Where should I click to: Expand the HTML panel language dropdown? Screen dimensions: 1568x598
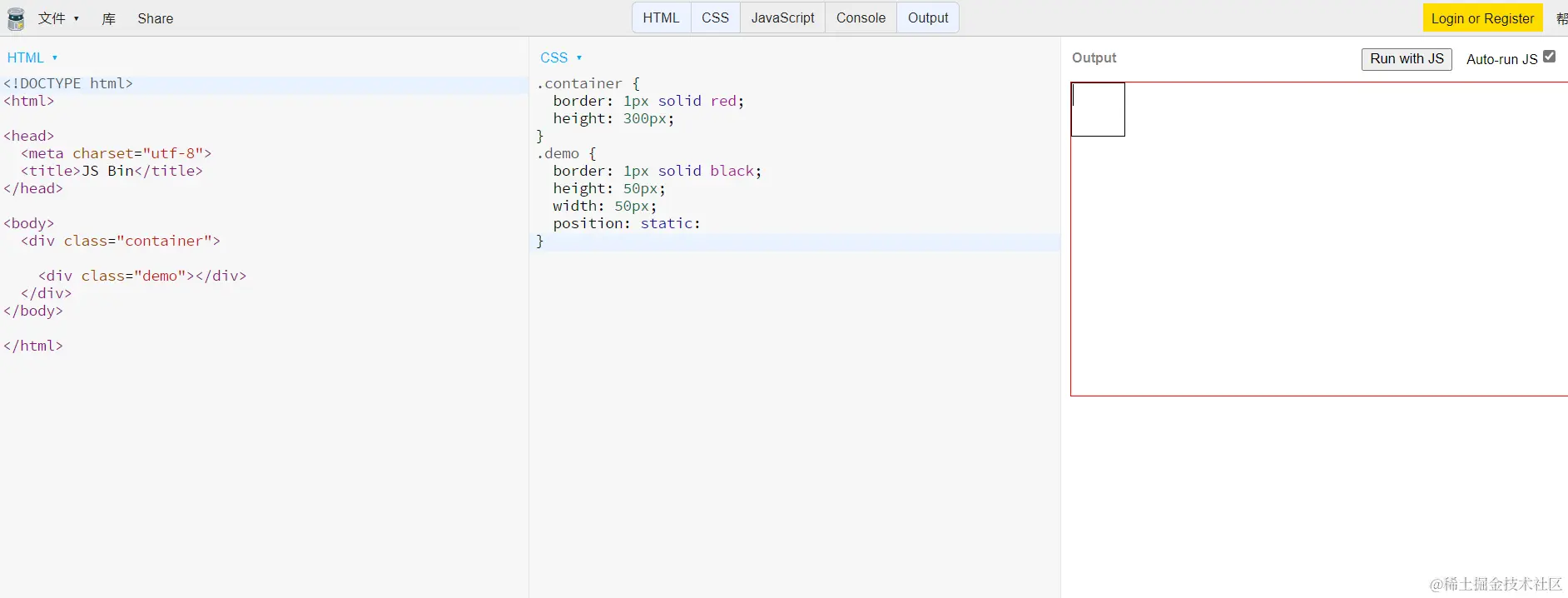32,57
